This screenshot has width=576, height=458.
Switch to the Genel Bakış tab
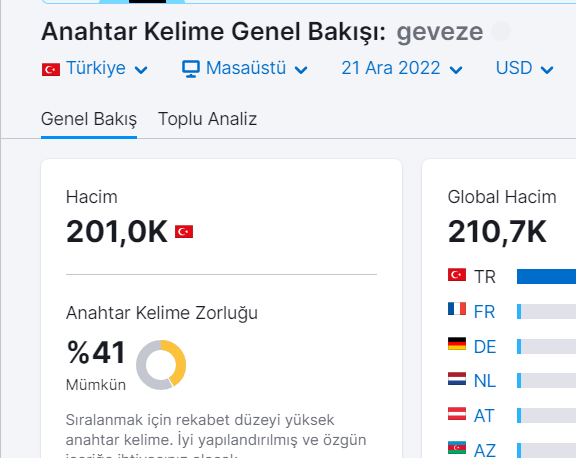(89, 119)
